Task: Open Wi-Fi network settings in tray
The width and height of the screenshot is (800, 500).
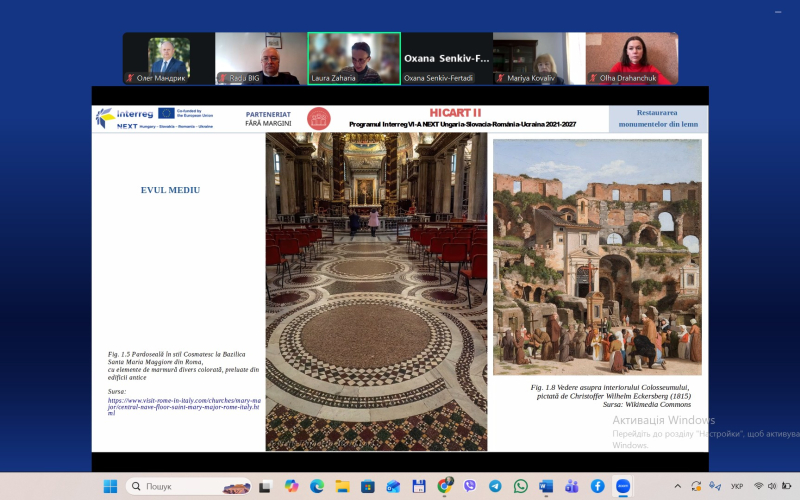Action: (x=758, y=486)
